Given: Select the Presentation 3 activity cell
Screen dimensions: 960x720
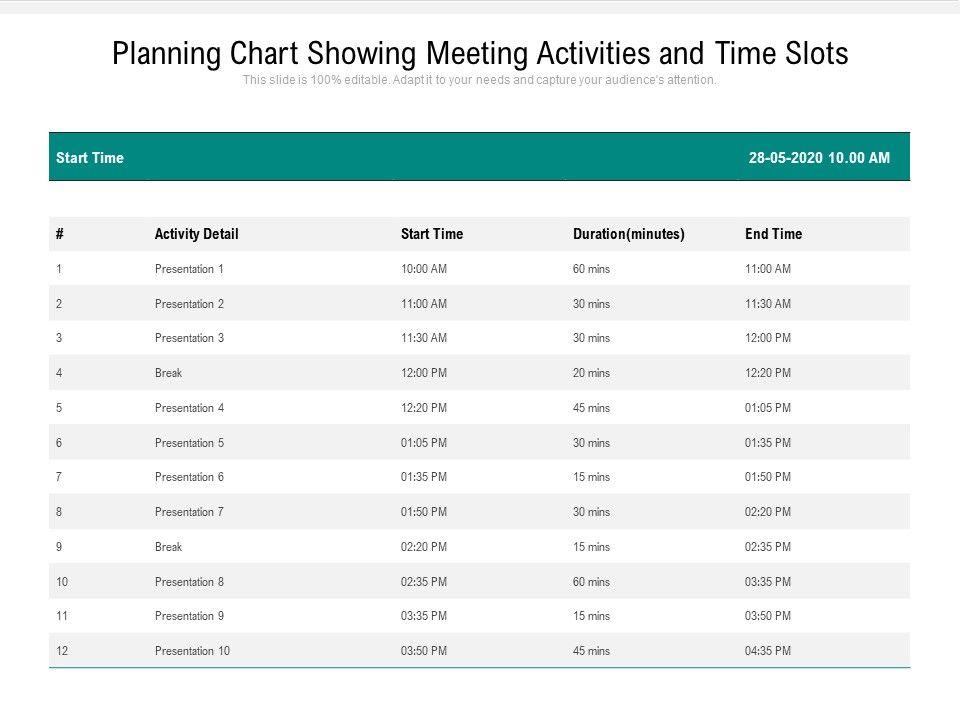Looking at the screenshot, I should pyautogui.click(x=189, y=338).
